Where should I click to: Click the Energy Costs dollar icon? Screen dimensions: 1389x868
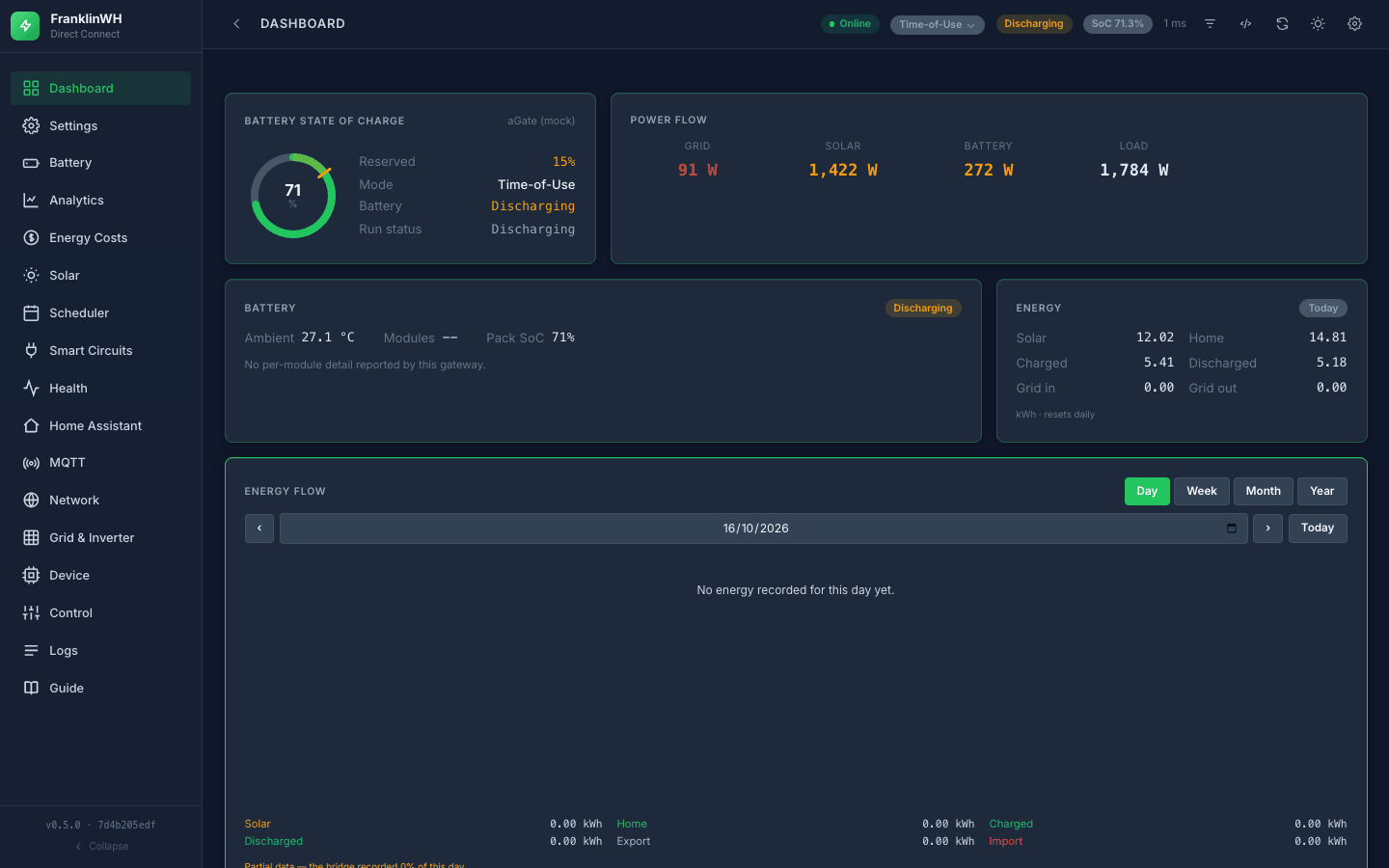pos(31,238)
